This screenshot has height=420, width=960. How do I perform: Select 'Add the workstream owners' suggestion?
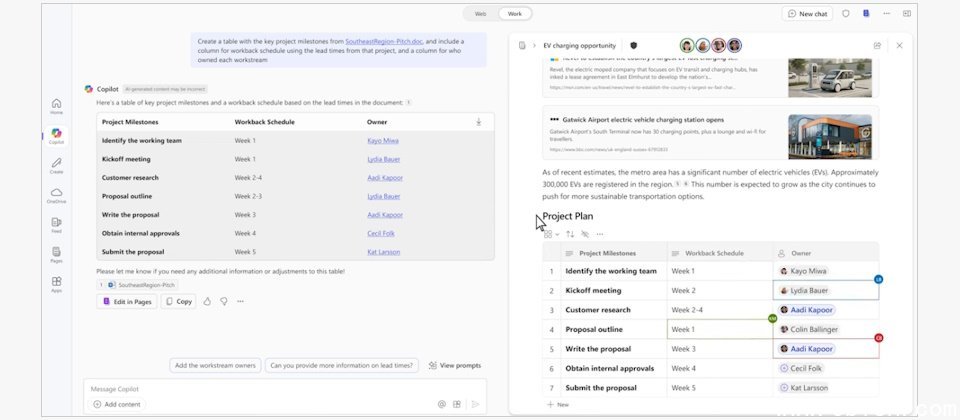coord(215,366)
